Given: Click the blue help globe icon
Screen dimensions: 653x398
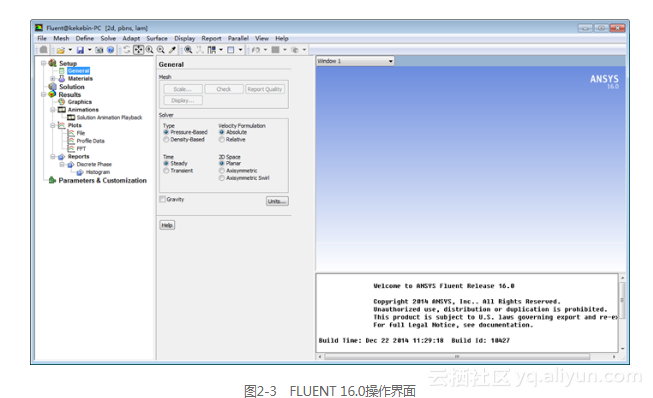Looking at the screenshot, I should point(110,50).
